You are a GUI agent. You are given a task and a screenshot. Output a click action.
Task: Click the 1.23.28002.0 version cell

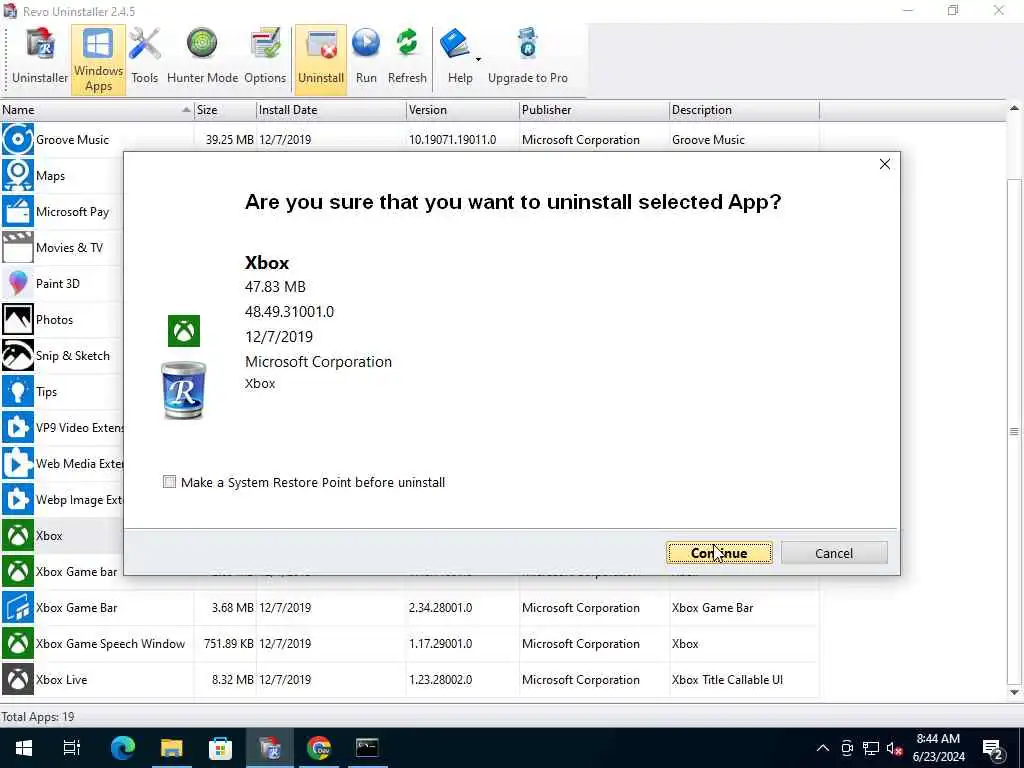pos(440,679)
